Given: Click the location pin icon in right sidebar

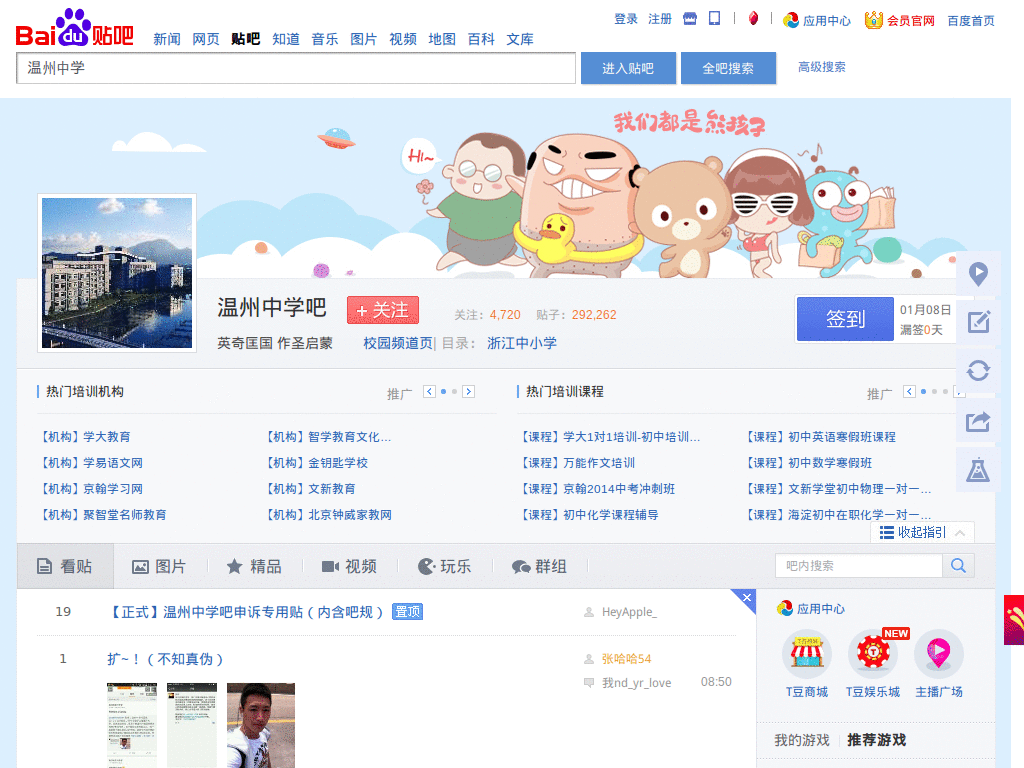Looking at the screenshot, I should (978, 274).
